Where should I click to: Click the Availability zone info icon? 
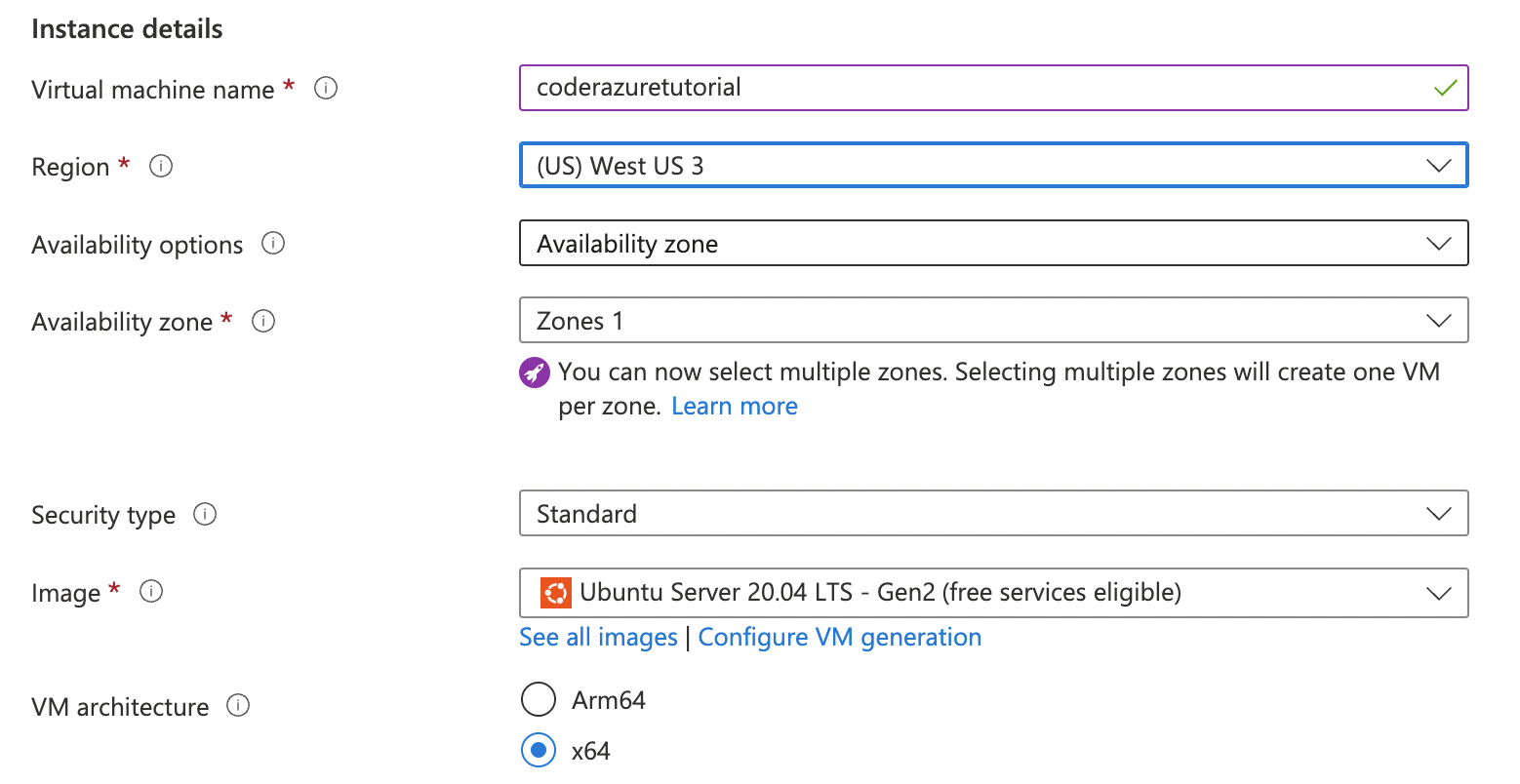[263, 321]
